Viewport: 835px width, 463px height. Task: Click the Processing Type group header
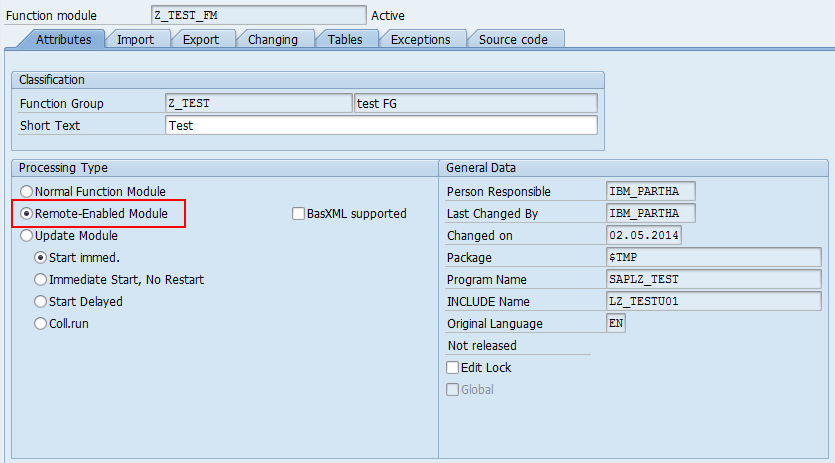[63, 168]
